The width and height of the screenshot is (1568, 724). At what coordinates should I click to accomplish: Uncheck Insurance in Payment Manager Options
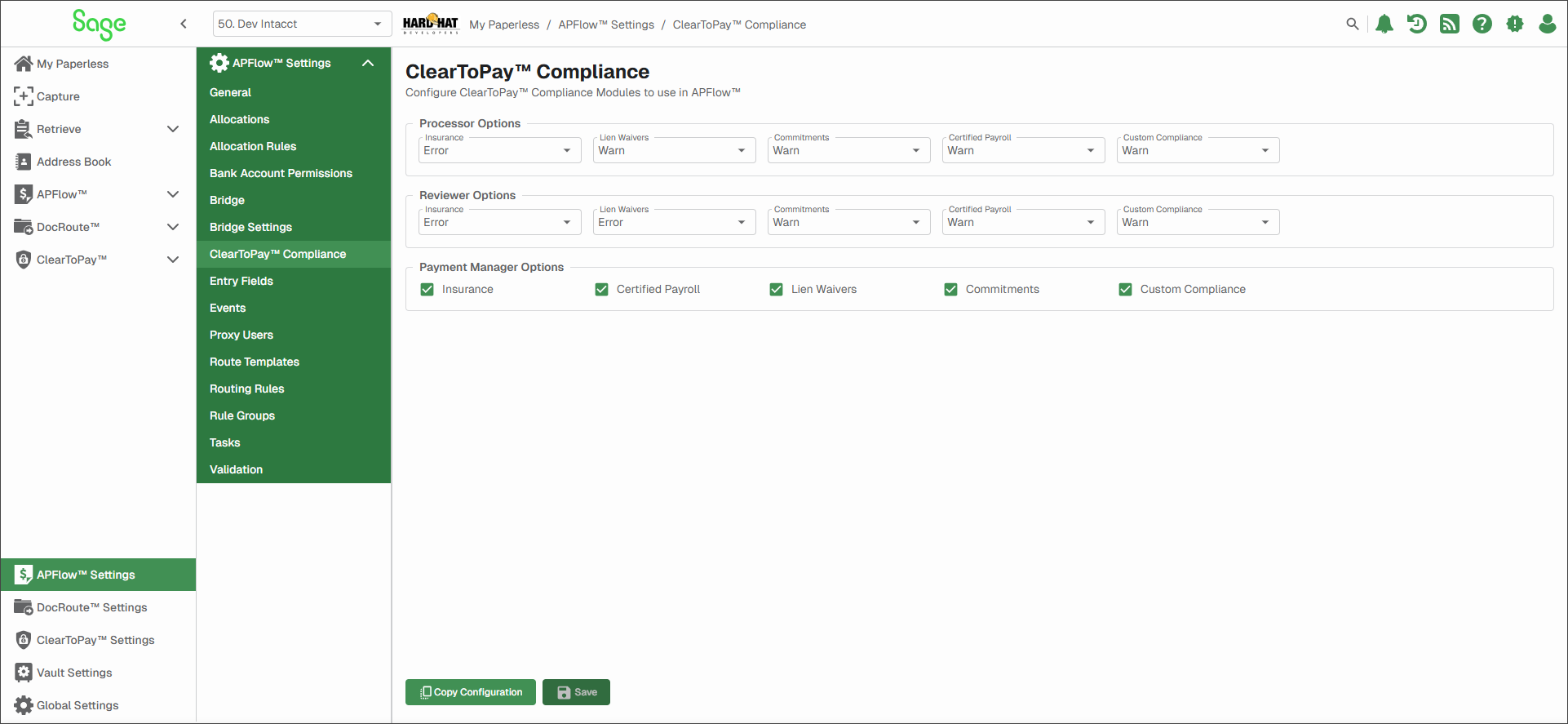427,289
